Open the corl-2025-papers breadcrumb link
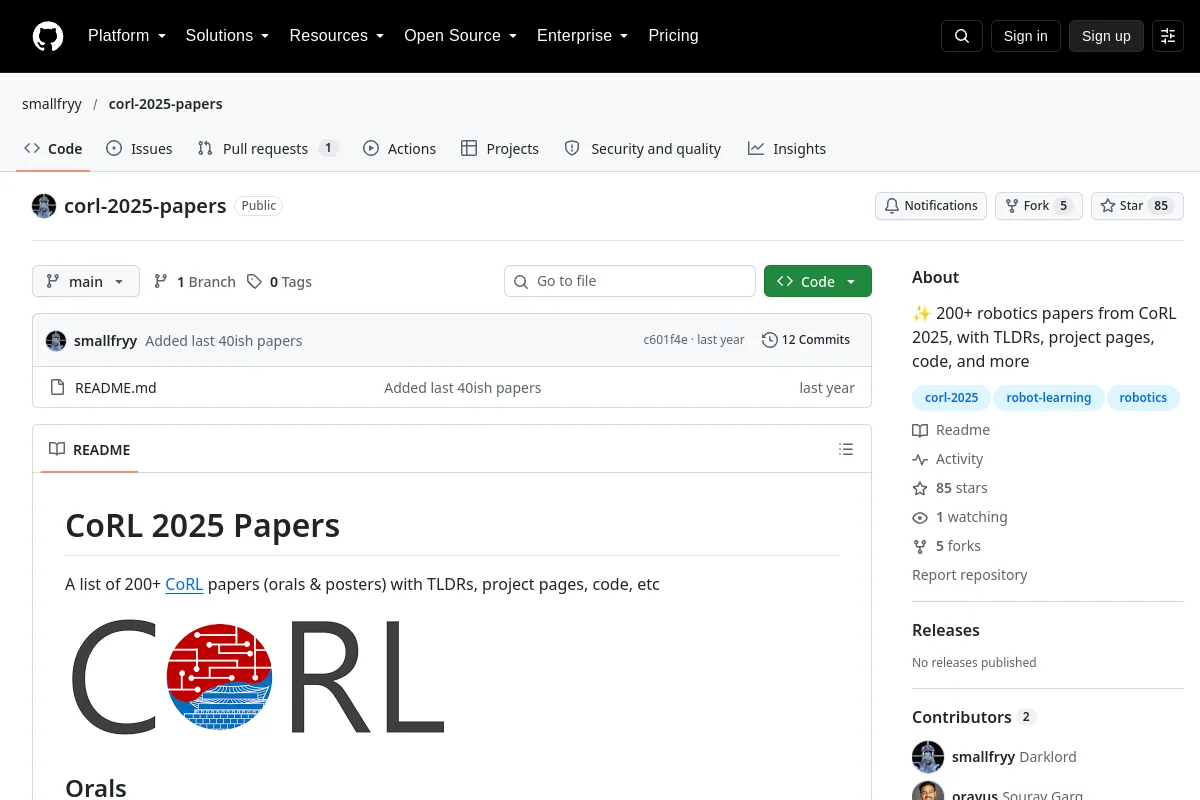1200x800 pixels. click(x=166, y=104)
